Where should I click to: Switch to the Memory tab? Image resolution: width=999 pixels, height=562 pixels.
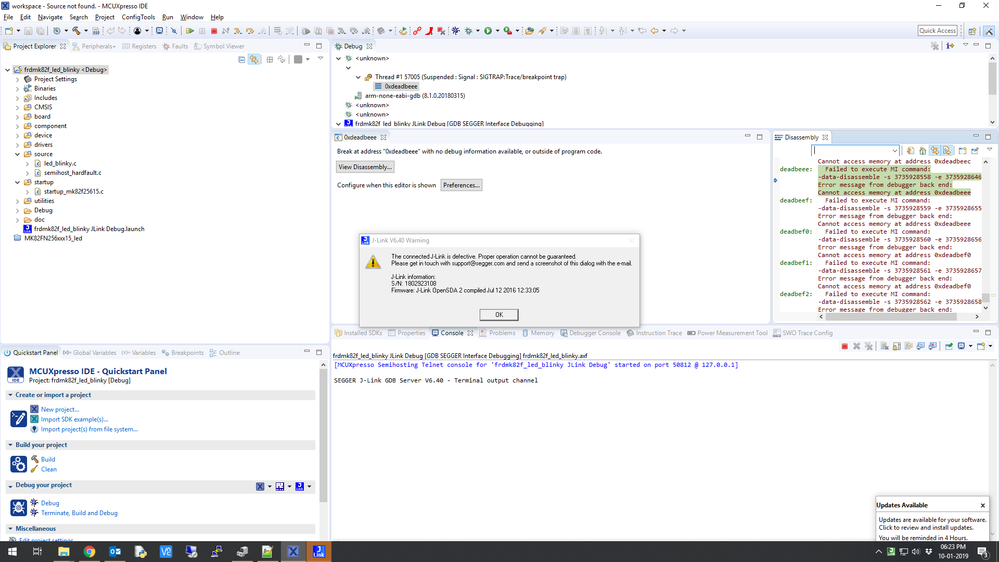click(x=538, y=333)
